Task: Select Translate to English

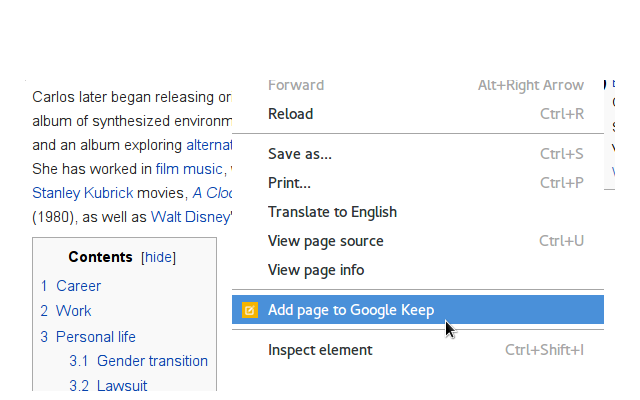Action: (332, 212)
